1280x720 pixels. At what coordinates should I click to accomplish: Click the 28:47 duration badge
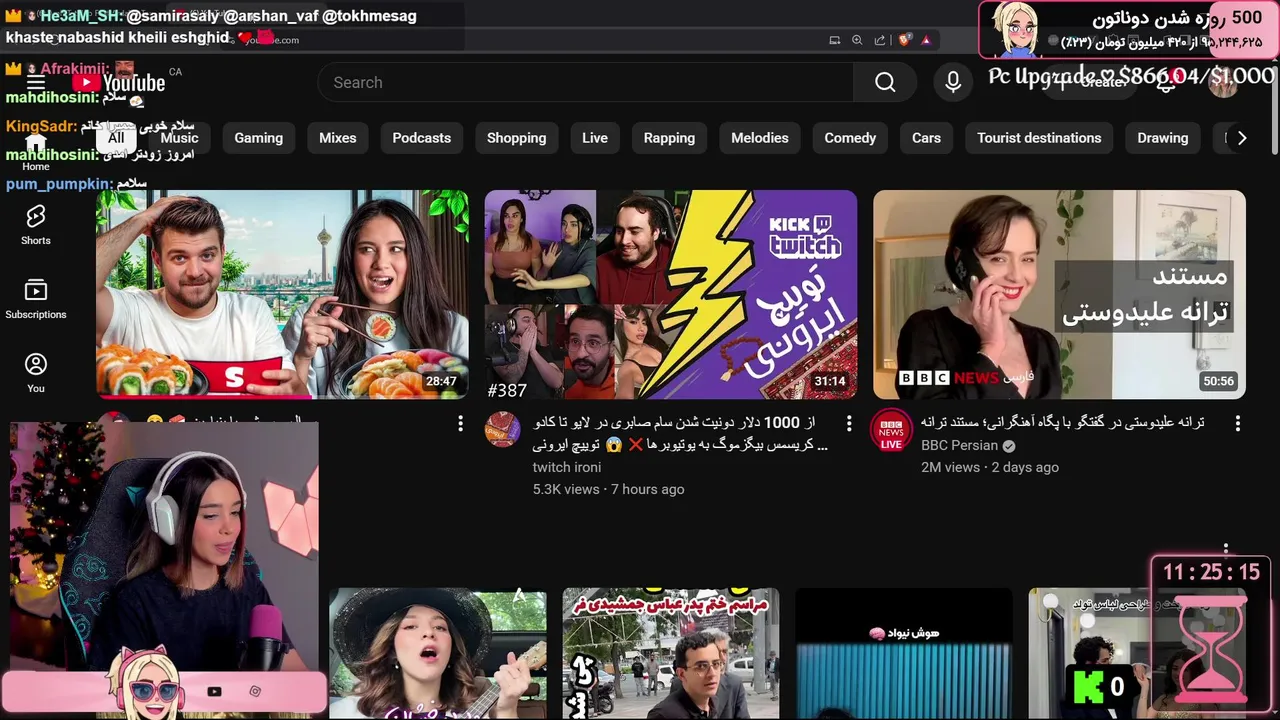click(440, 381)
